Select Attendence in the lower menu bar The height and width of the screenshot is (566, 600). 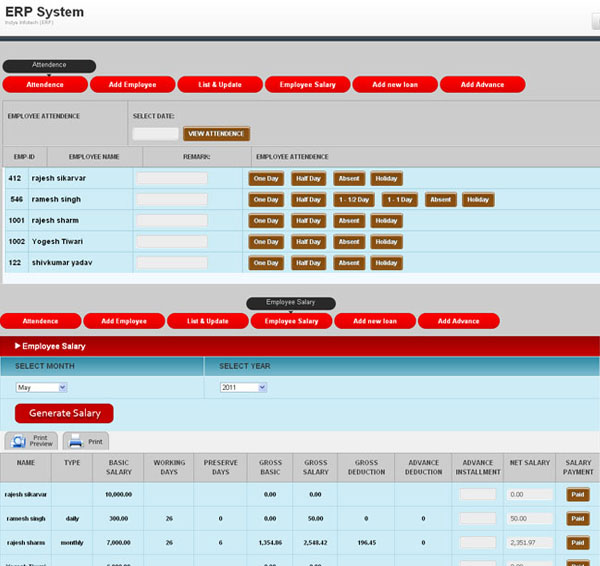pos(41,321)
